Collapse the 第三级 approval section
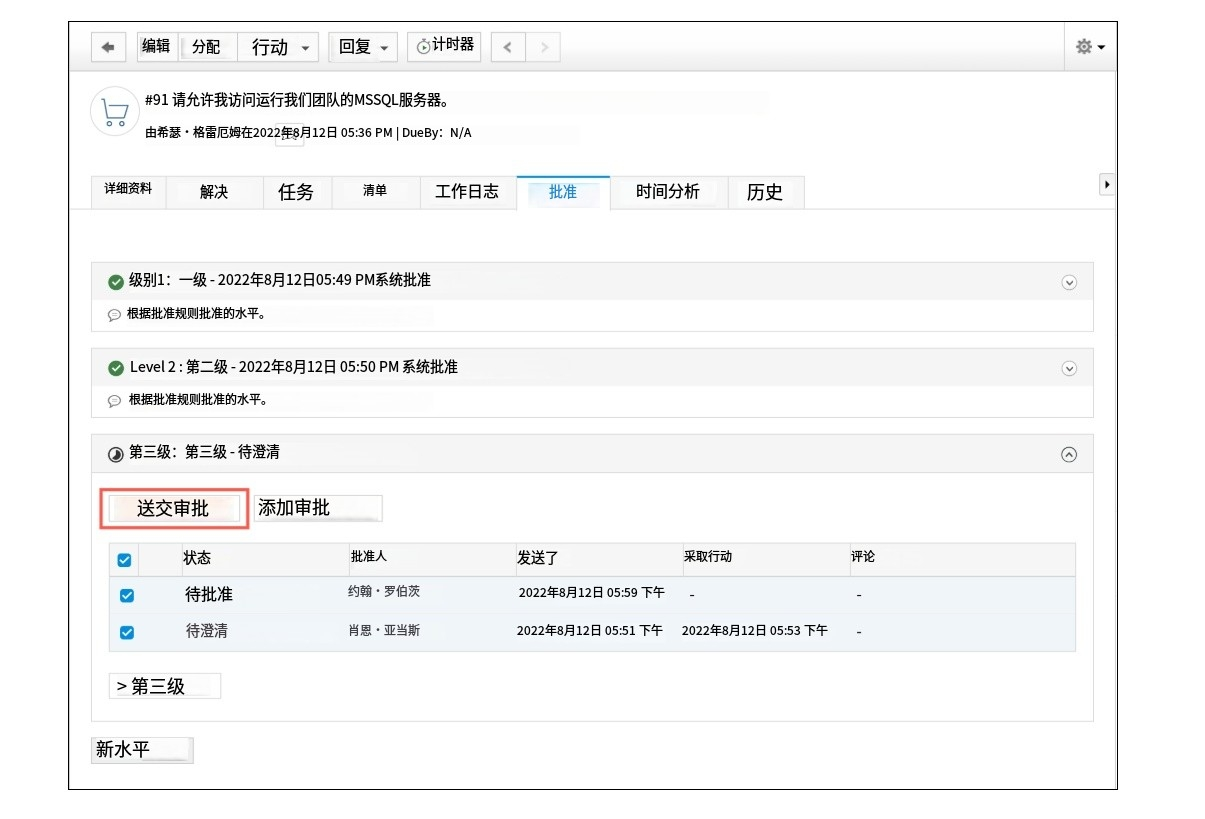1205x819 pixels. (1068, 455)
